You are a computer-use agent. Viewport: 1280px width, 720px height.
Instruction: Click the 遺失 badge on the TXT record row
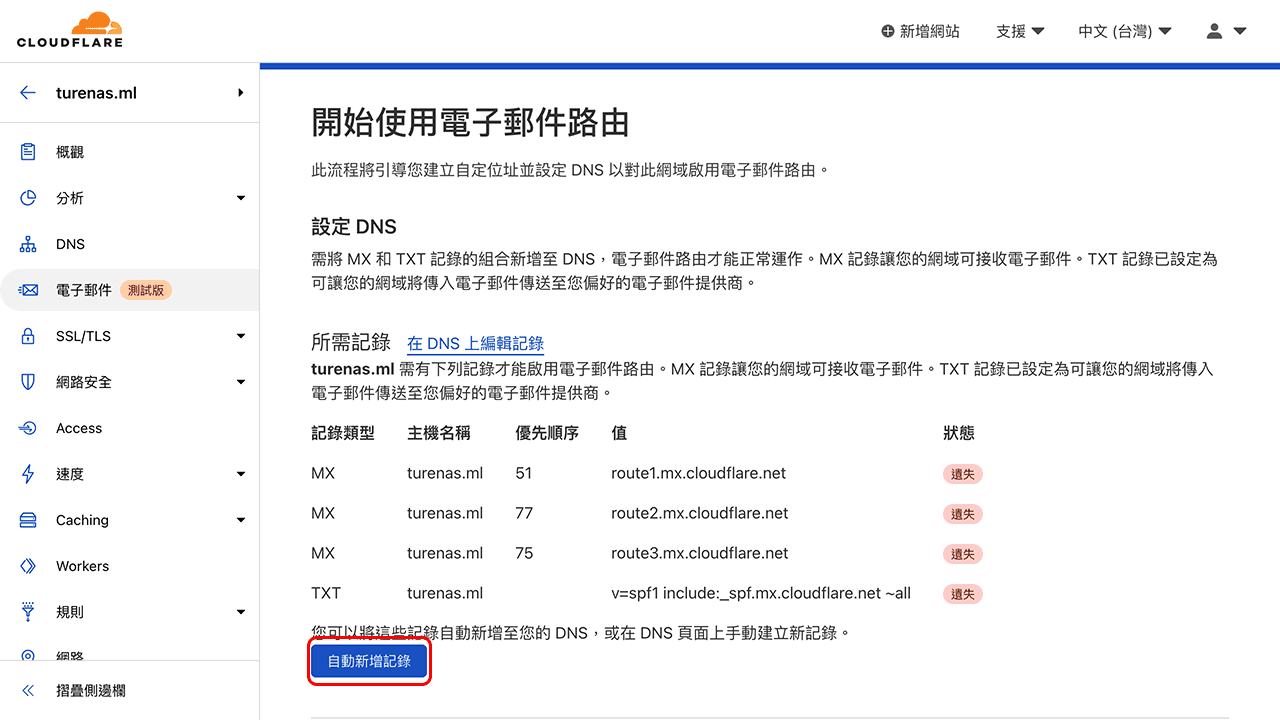pos(961,593)
